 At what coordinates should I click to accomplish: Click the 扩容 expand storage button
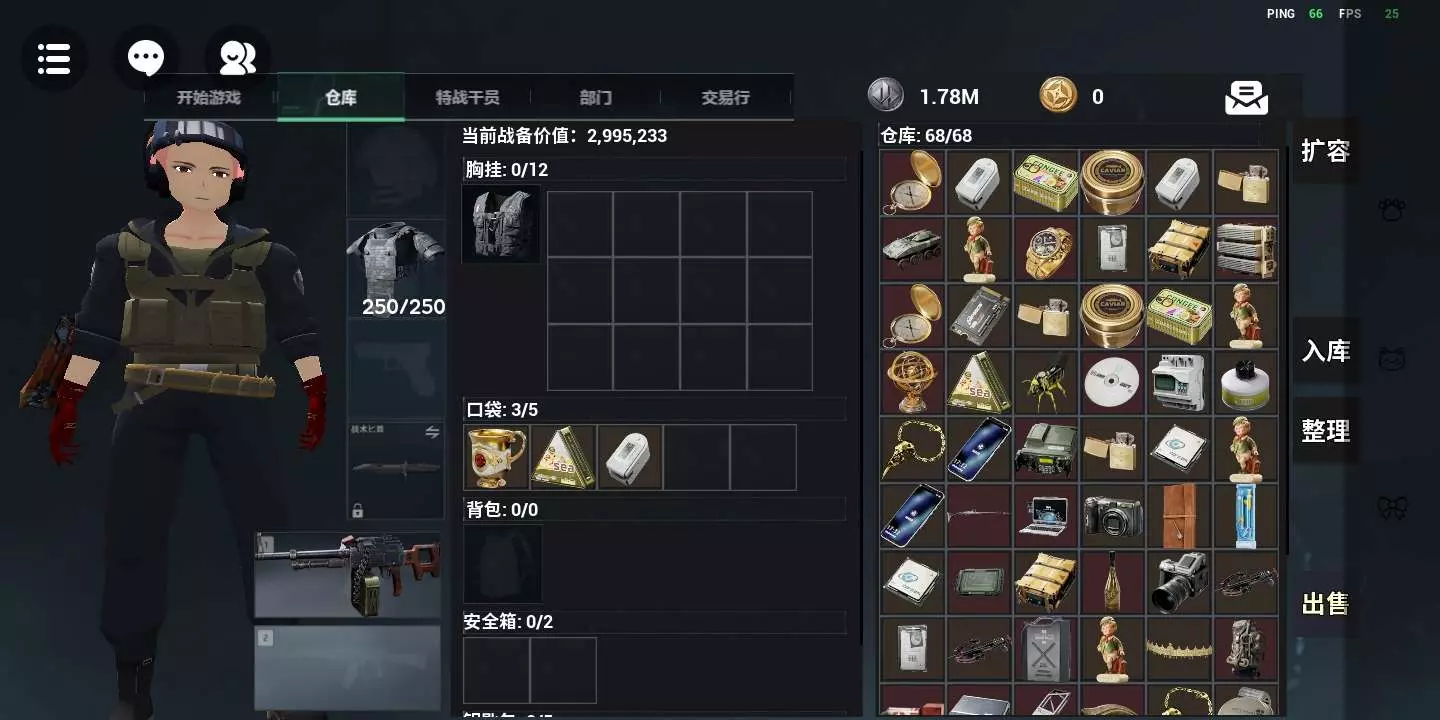(1325, 151)
